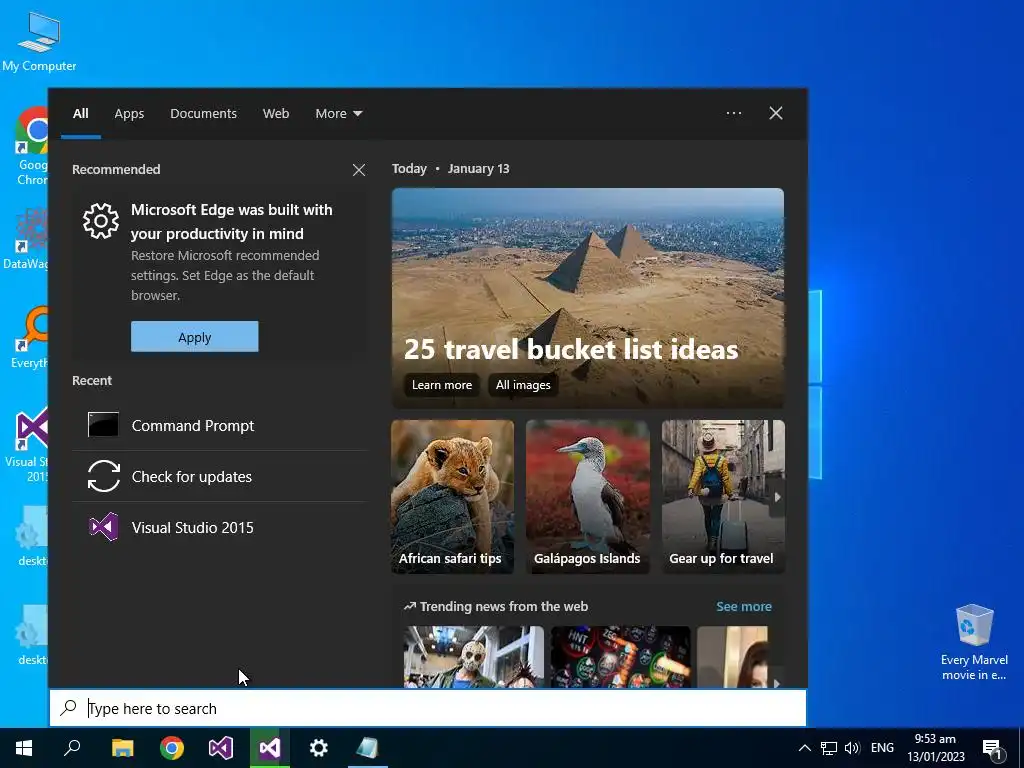
Task: Open Command Prompt from Recent
Action: [x=219, y=426]
